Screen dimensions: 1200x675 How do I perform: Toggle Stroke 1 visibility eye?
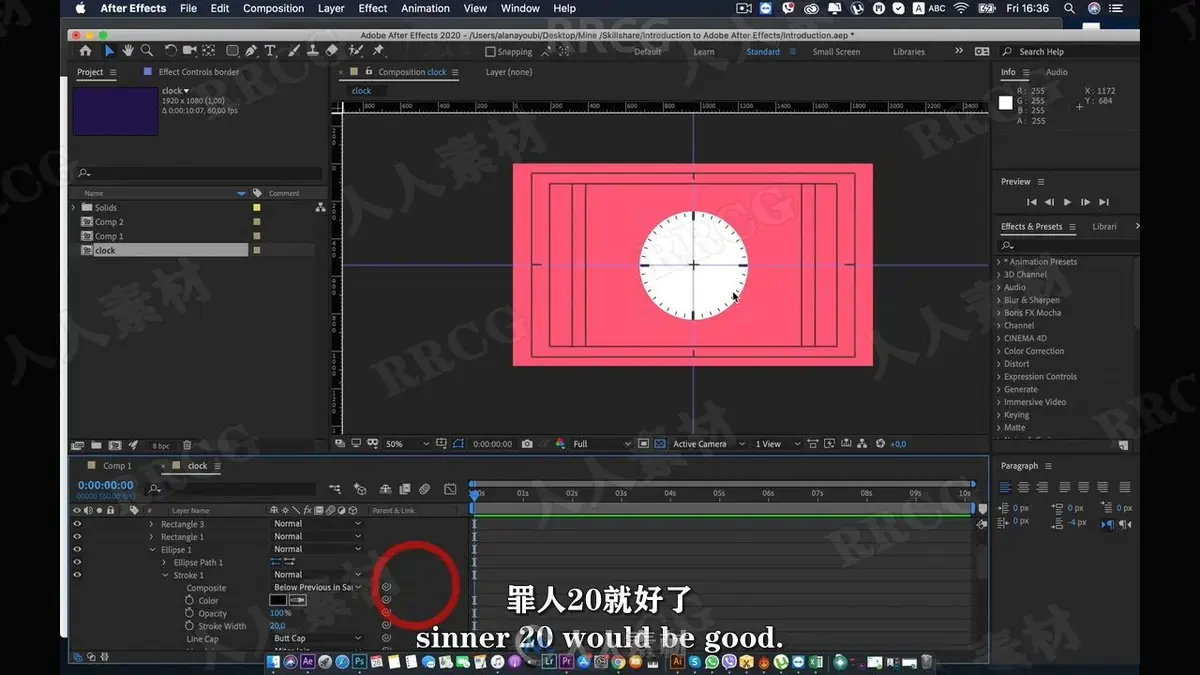pos(77,575)
